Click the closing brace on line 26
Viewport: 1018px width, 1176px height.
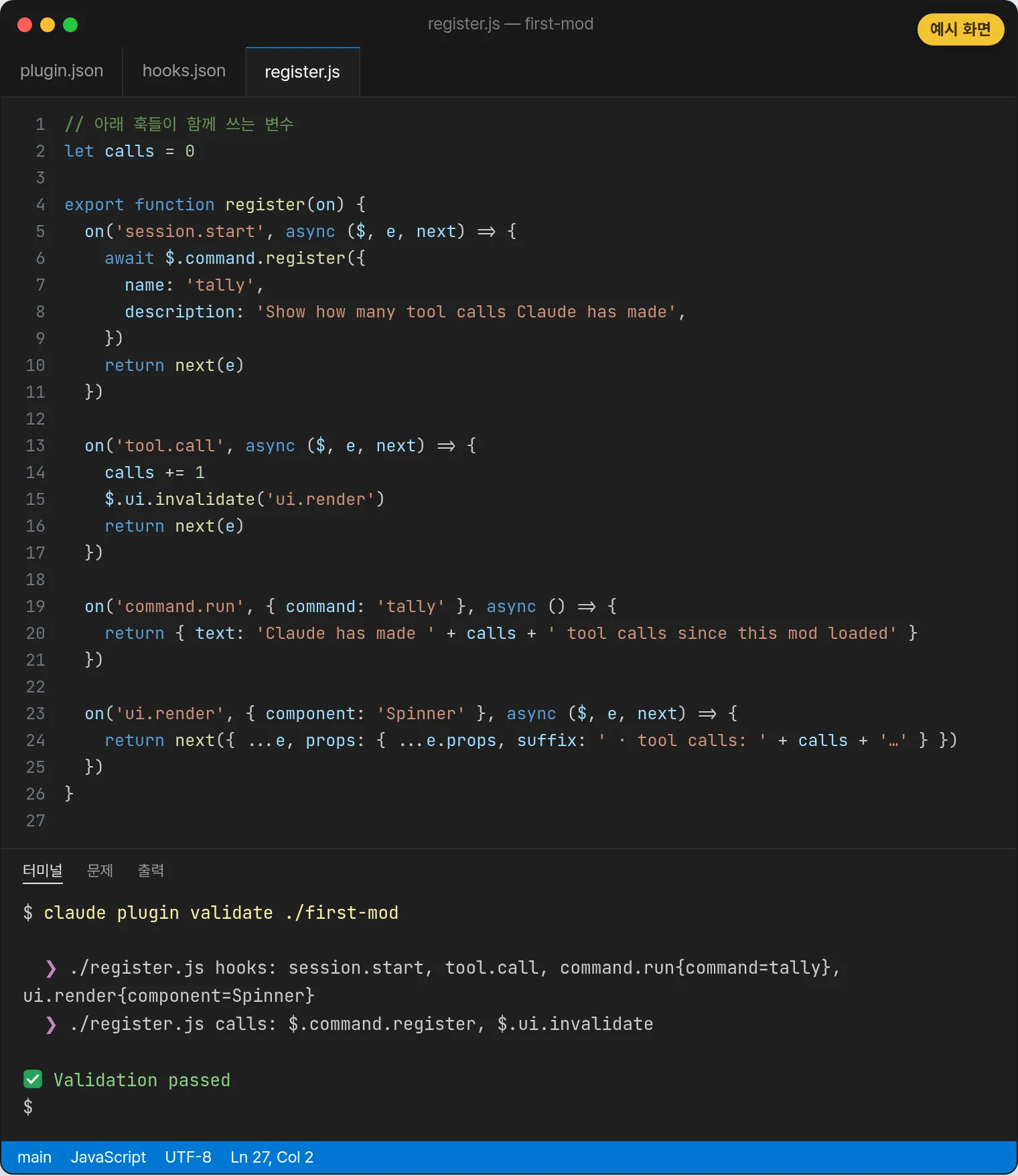69,794
